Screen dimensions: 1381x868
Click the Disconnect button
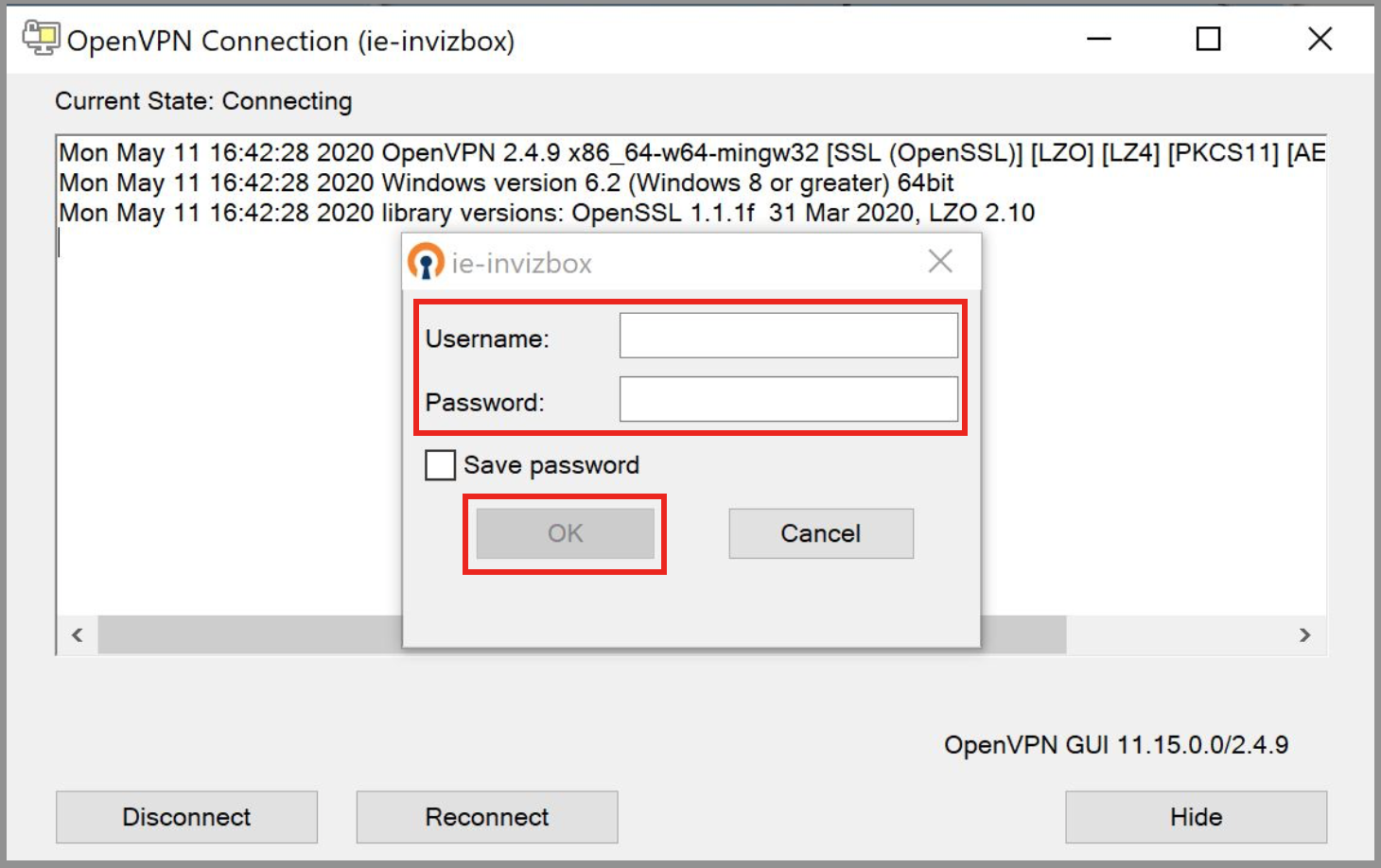point(186,817)
